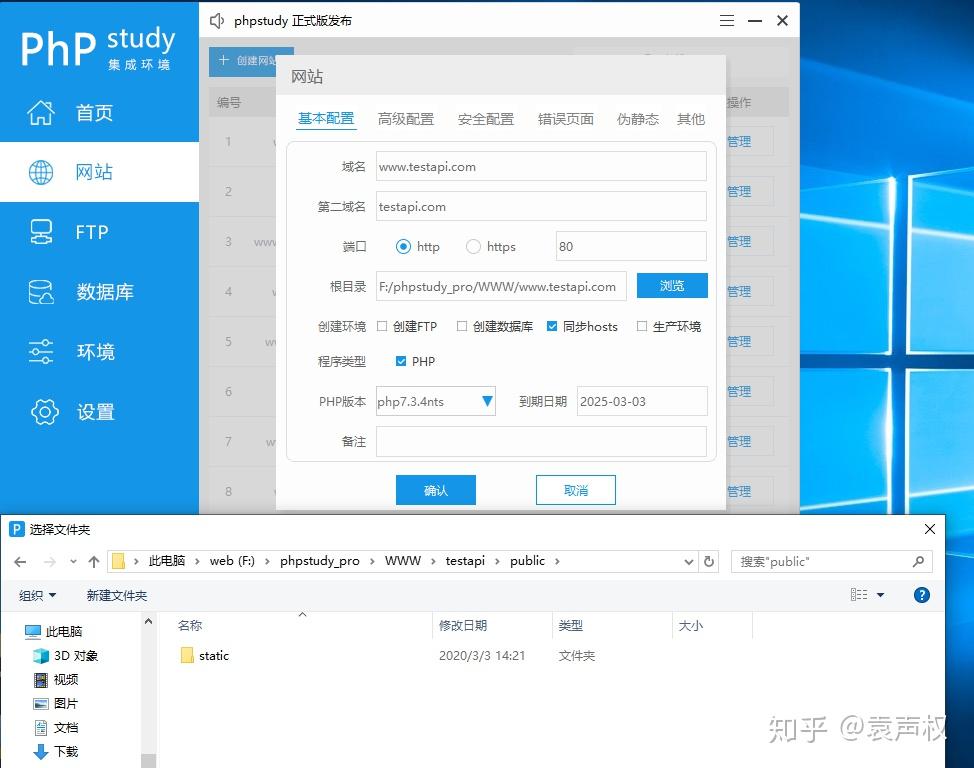
Task: Click the 浏览 button to browse root directory
Action: tap(671, 285)
